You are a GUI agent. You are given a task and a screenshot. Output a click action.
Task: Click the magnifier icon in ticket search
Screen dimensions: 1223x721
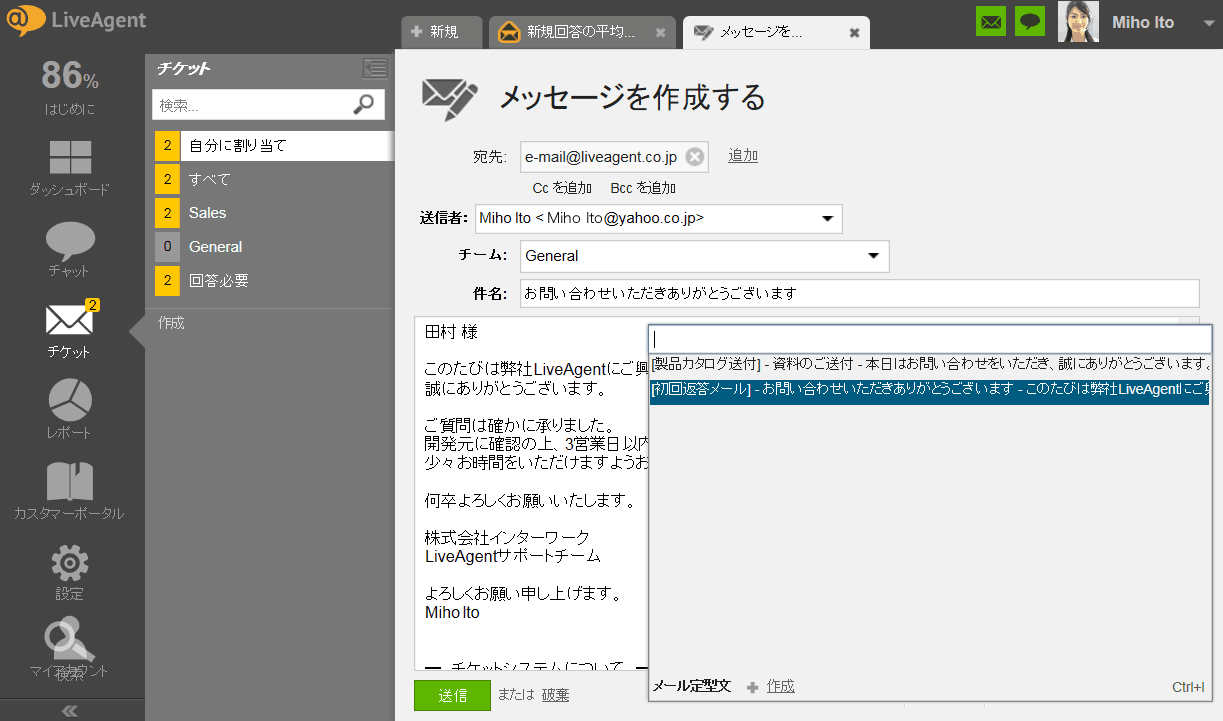(x=364, y=104)
